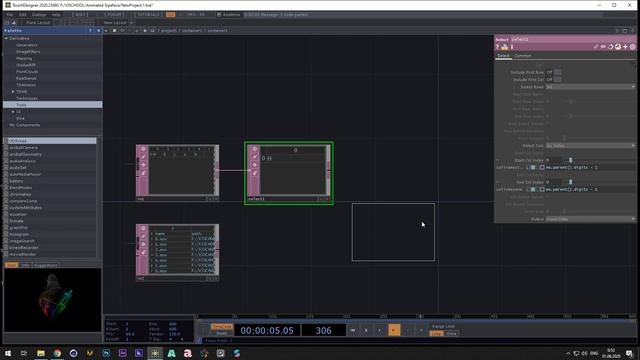Viewport: 640px width, 360px height.
Task: Switch to the Select parameter page
Action: tap(503, 56)
